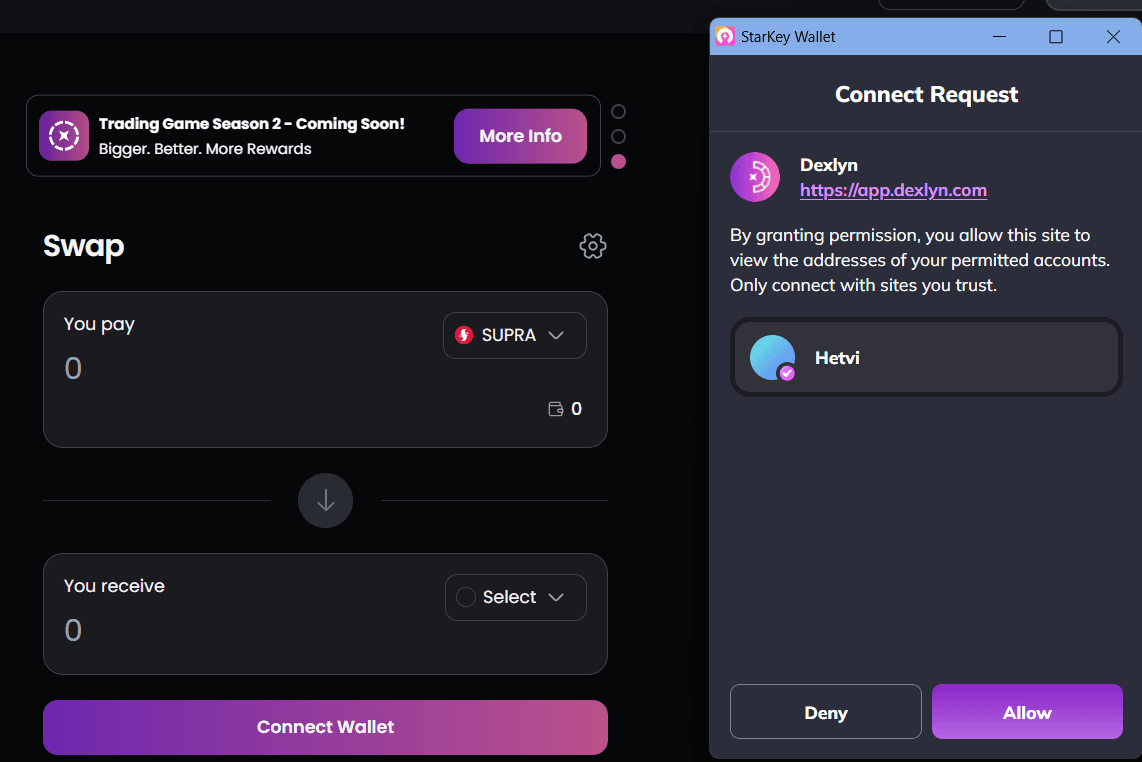Click the StarKey Wallet title bar icon
The width and height of the screenshot is (1142, 762).
click(726, 37)
